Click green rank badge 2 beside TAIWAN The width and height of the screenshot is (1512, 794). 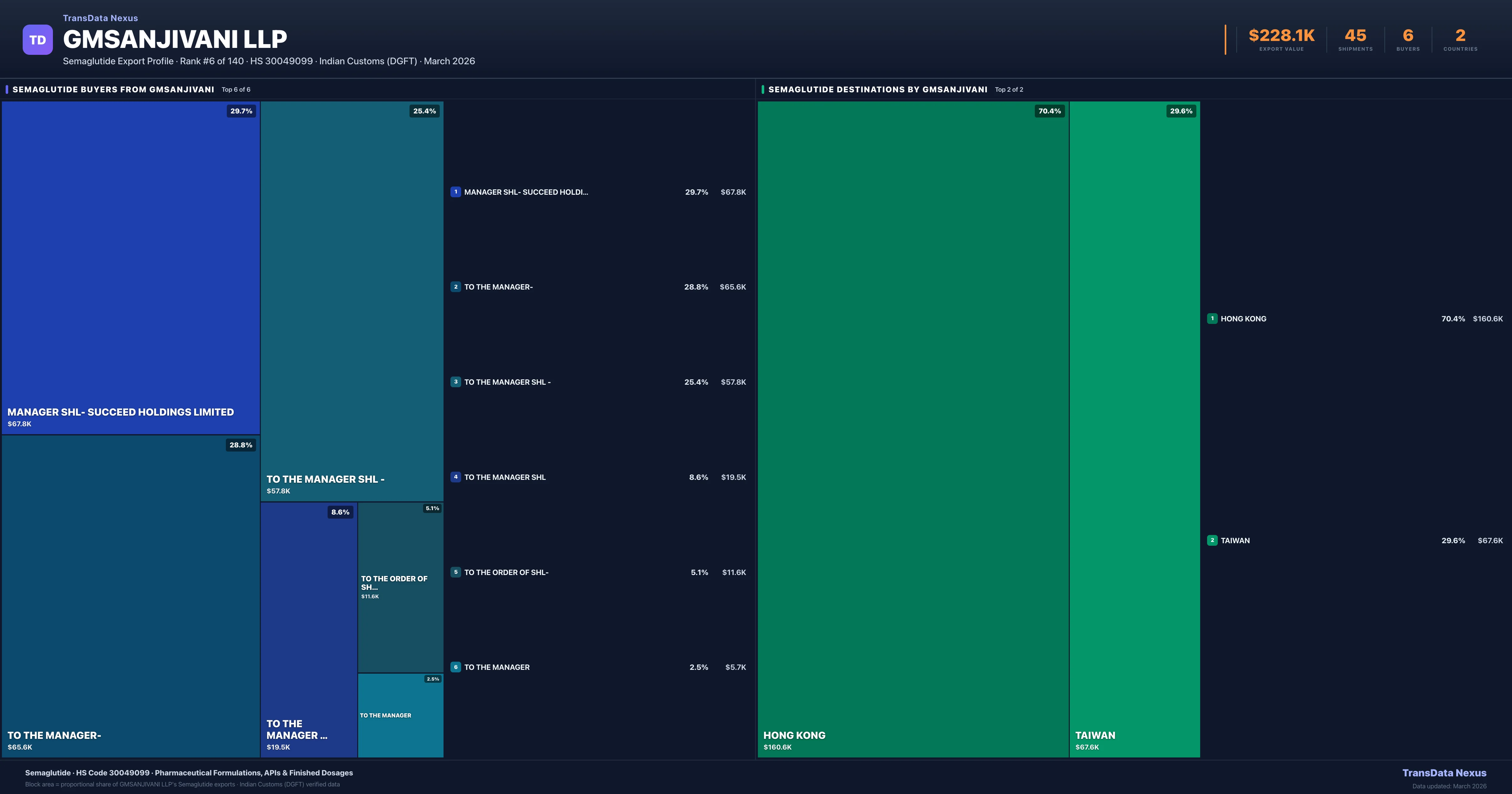pos(1212,540)
